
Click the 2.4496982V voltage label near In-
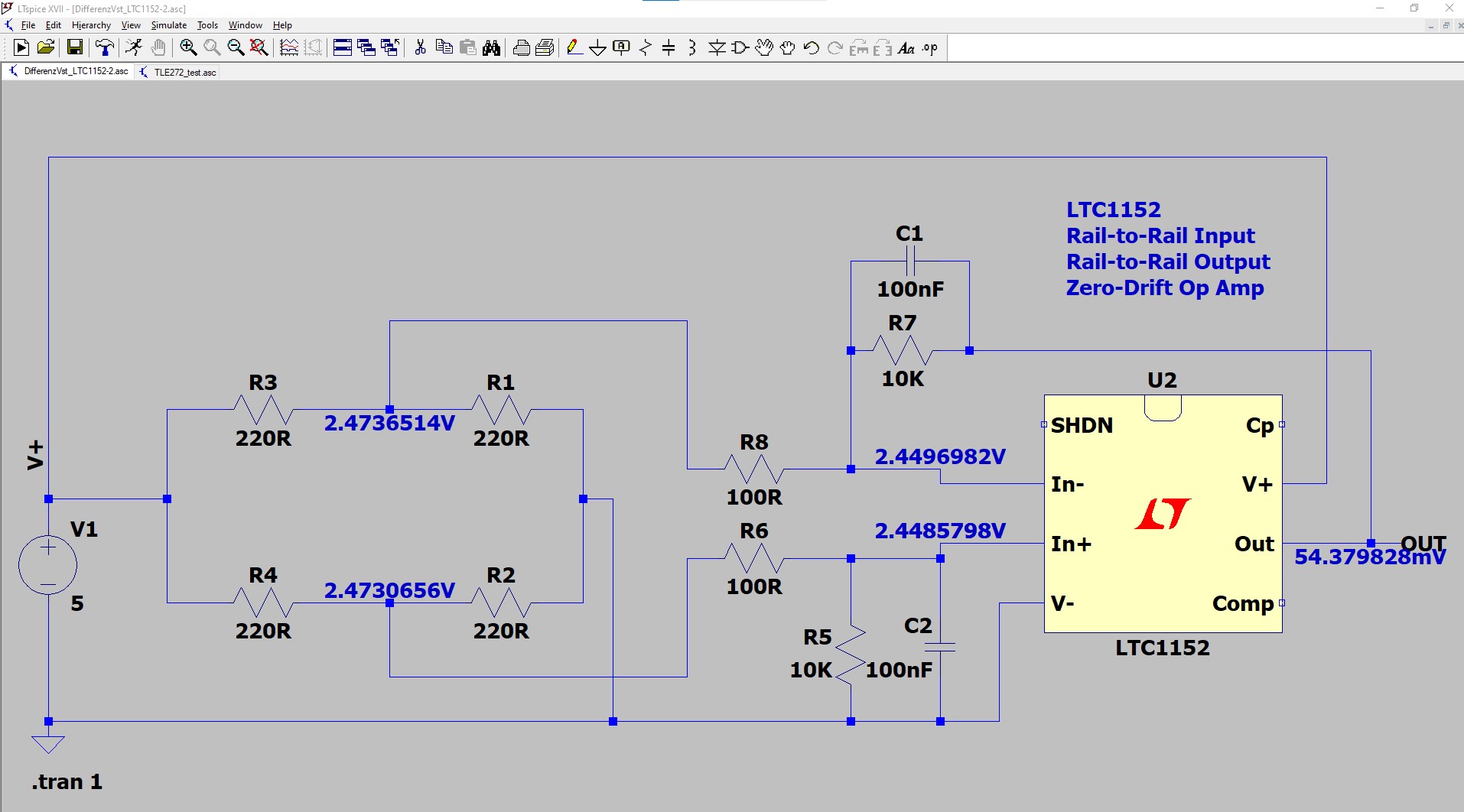pyautogui.click(x=940, y=456)
